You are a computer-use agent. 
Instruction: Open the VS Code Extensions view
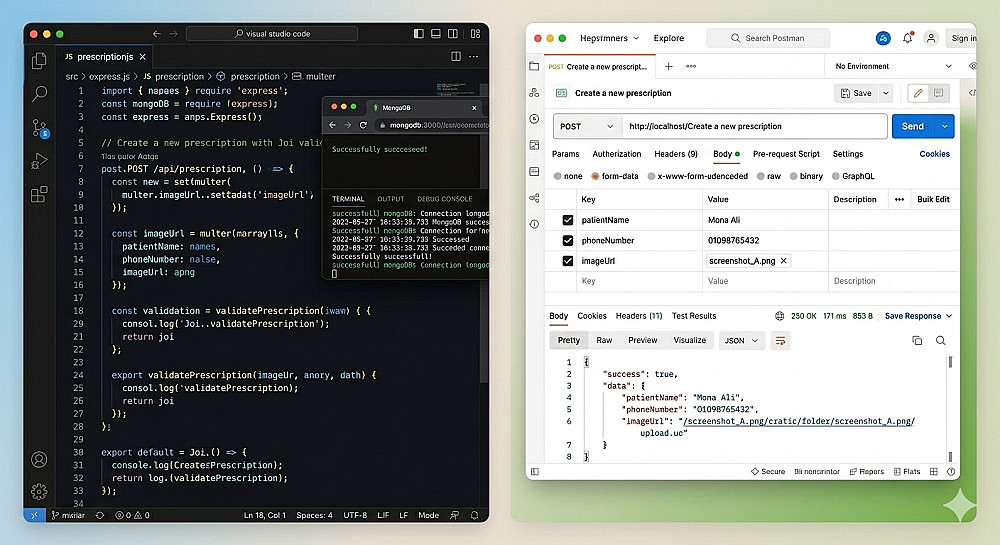40,194
